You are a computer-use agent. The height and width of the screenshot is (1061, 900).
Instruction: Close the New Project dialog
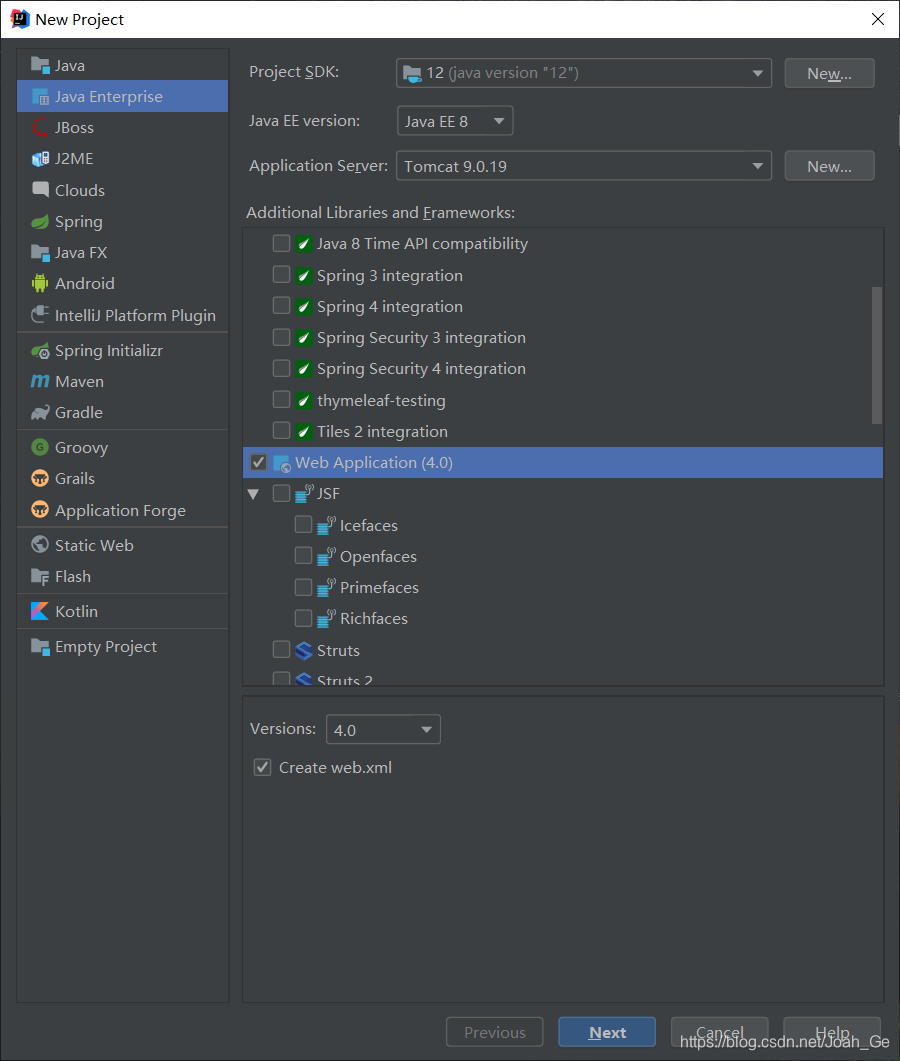pos(878,19)
